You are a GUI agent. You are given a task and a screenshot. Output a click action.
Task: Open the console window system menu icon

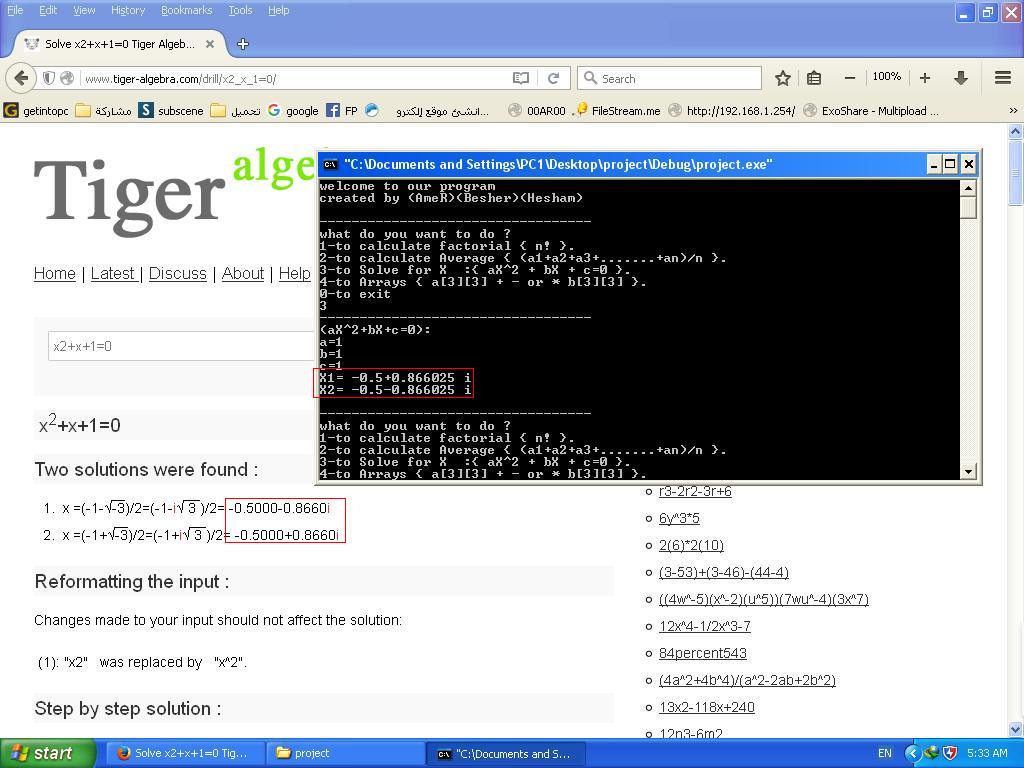point(330,164)
